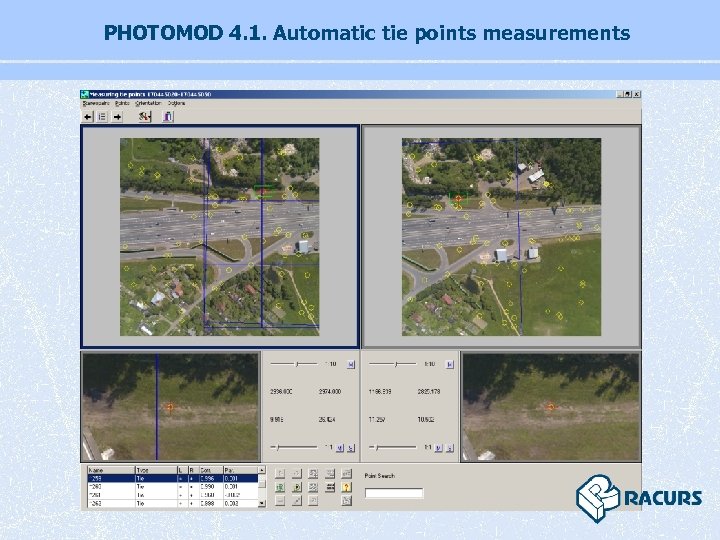Adjust the right overview zoom slider

click(393, 364)
